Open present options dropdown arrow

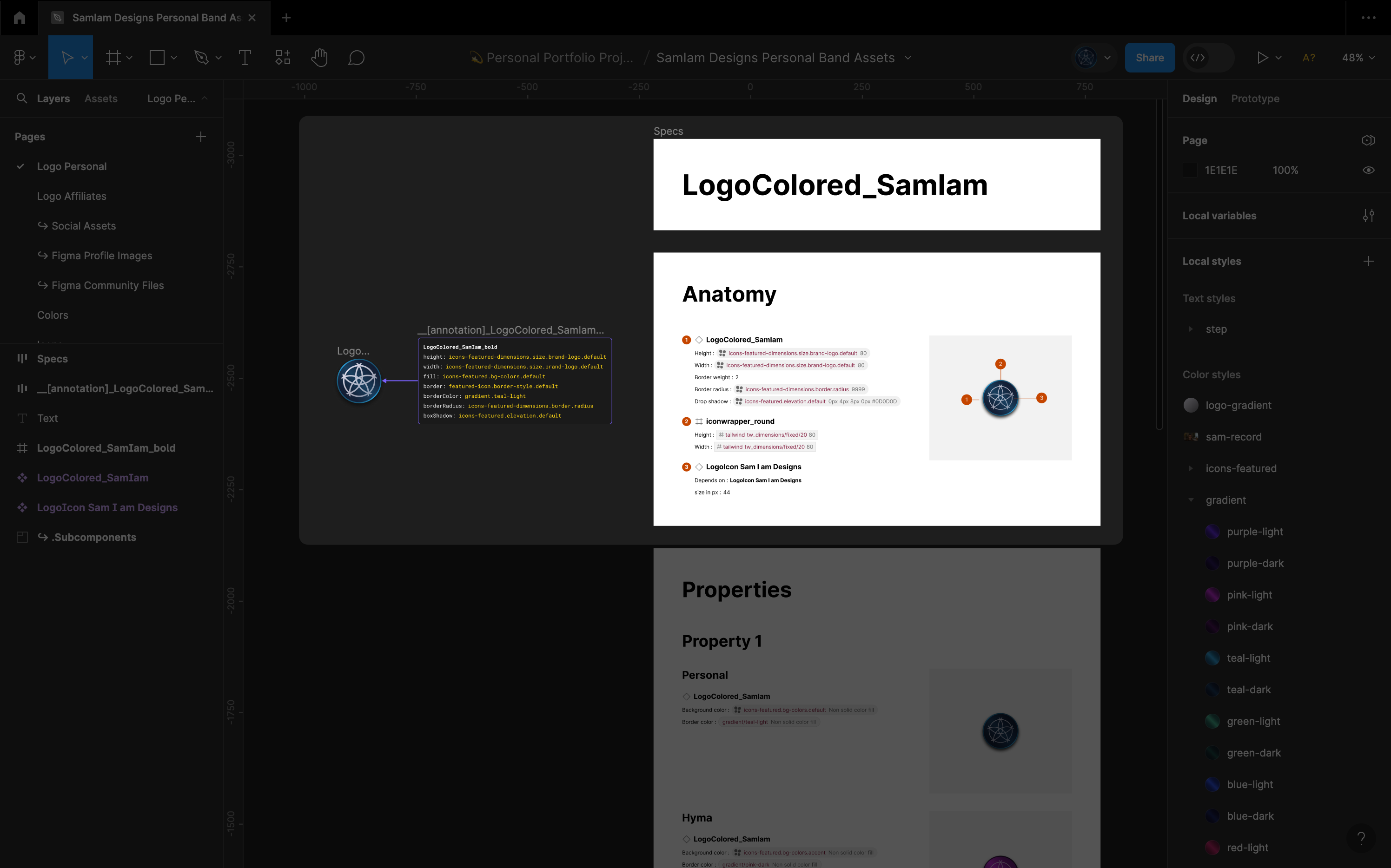coord(1278,58)
